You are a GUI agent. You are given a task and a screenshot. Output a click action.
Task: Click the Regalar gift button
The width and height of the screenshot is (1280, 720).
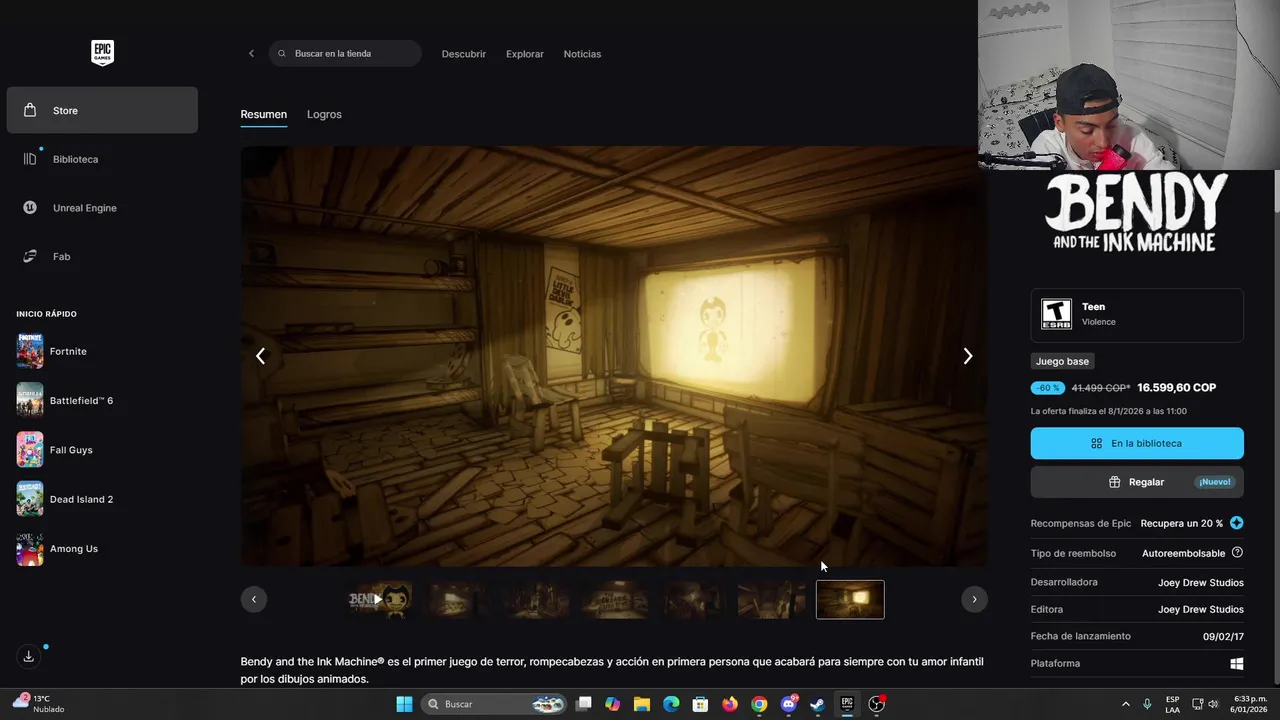[1137, 482]
